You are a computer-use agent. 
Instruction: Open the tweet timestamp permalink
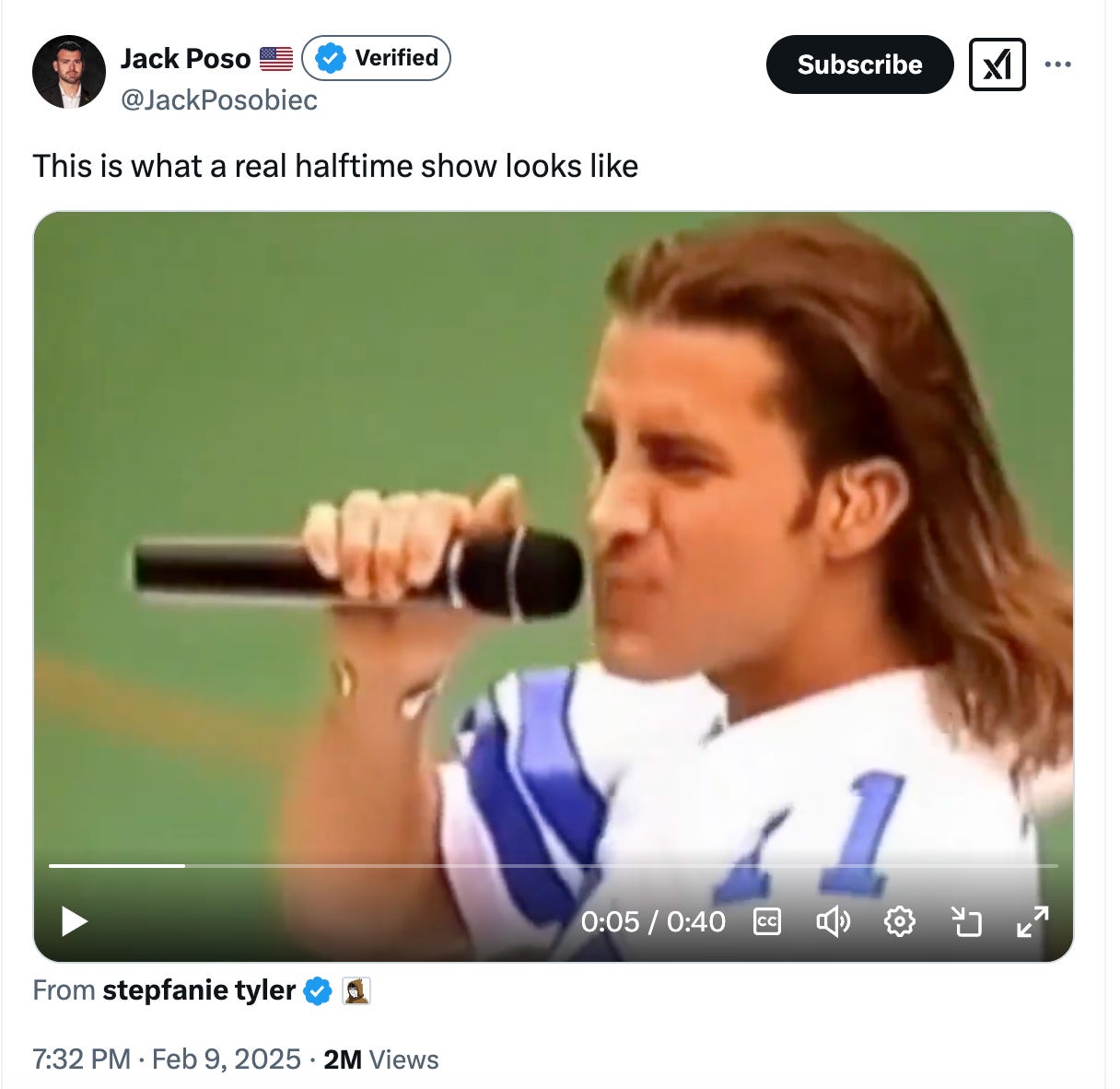coord(167,1059)
